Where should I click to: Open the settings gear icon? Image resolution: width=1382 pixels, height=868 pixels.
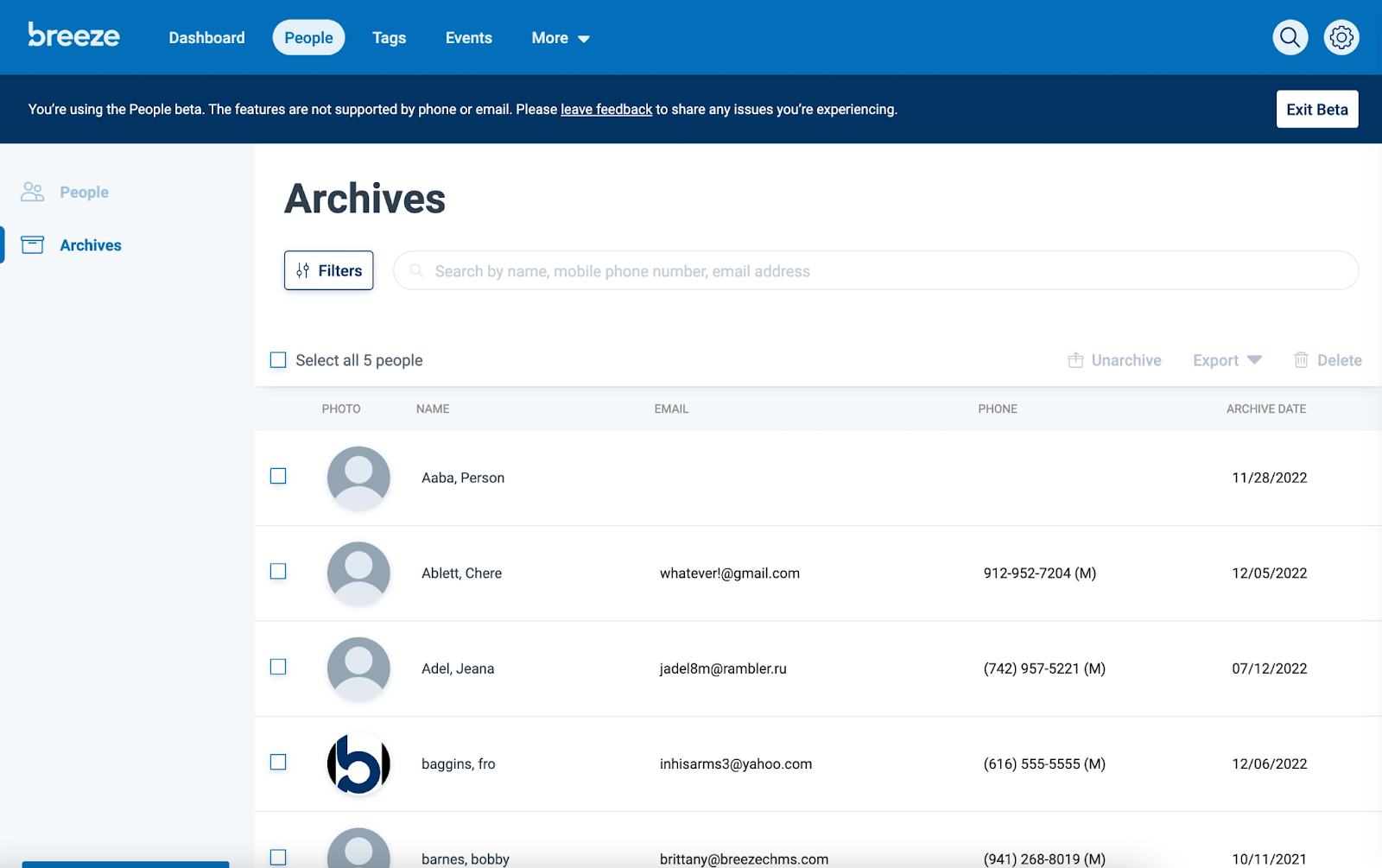1341,37
